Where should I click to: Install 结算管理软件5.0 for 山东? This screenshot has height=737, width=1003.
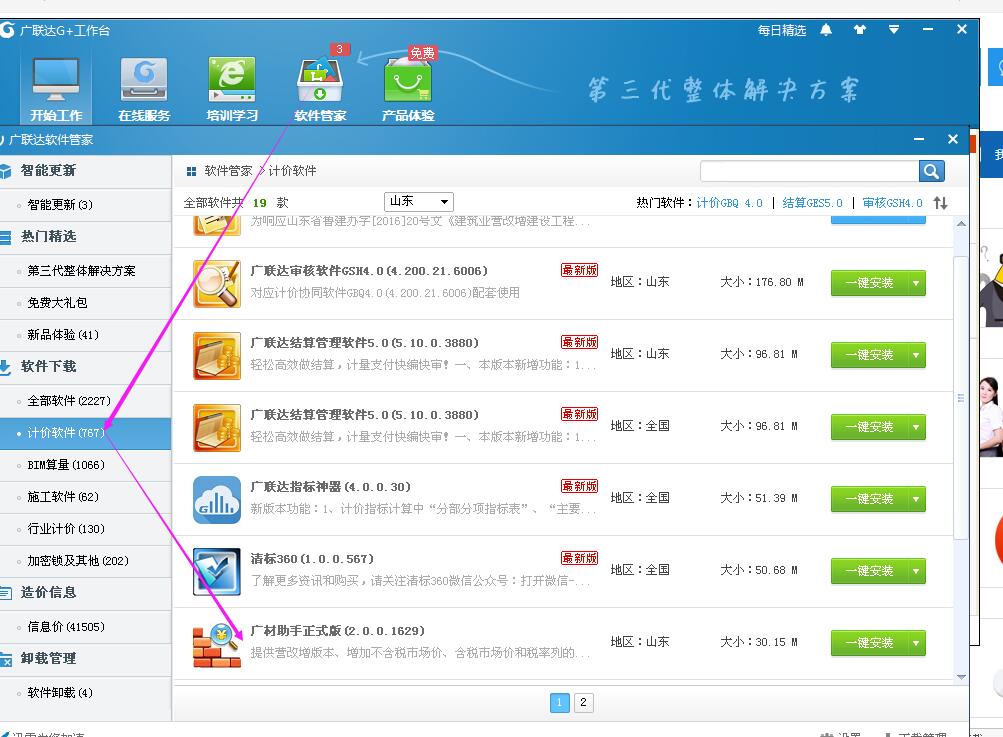point(869,355)
